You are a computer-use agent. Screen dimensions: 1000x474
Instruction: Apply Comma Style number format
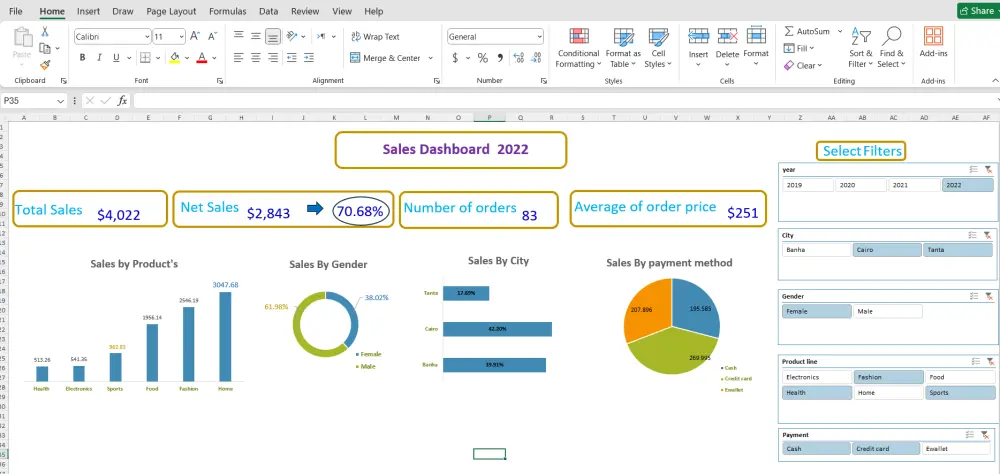[x=500, y=58]
